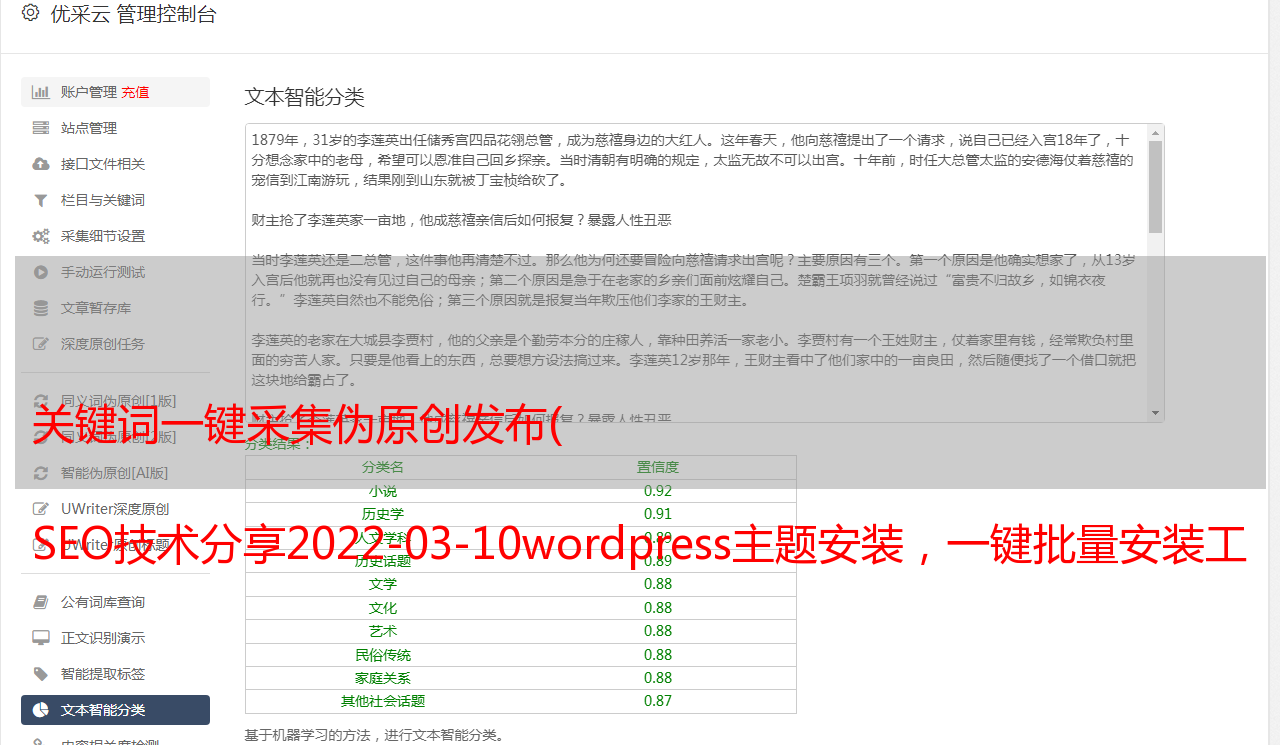Click the 0.87 confidence value

658,701
